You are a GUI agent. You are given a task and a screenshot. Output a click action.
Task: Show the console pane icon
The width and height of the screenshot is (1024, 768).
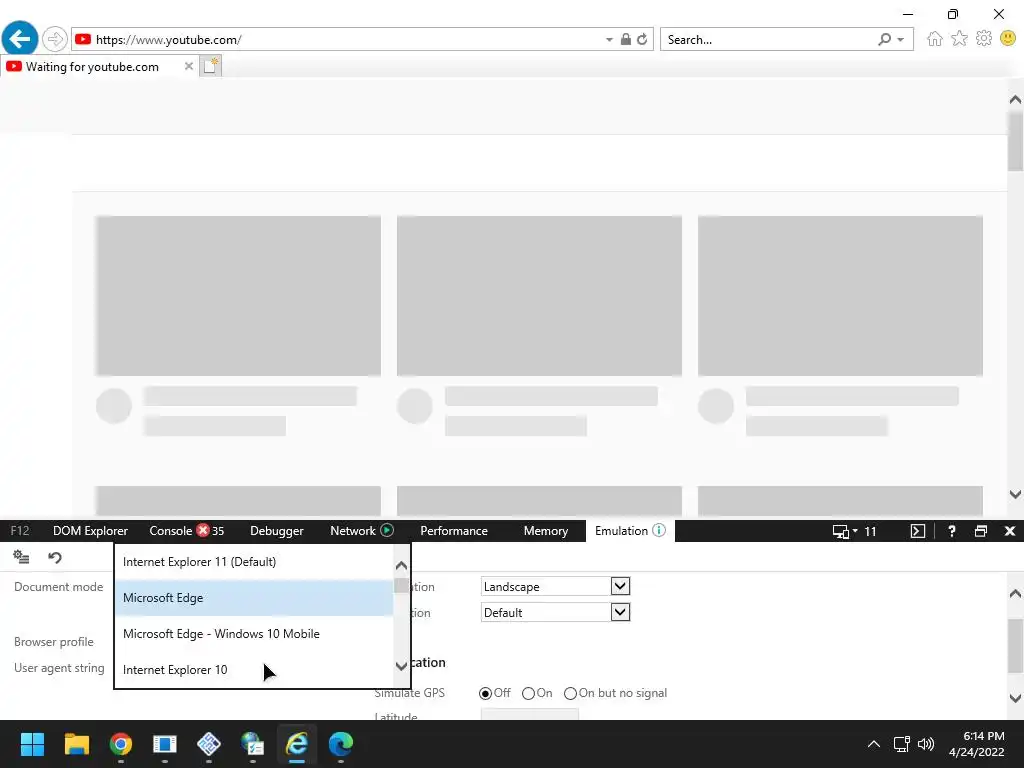click(918, 531)
